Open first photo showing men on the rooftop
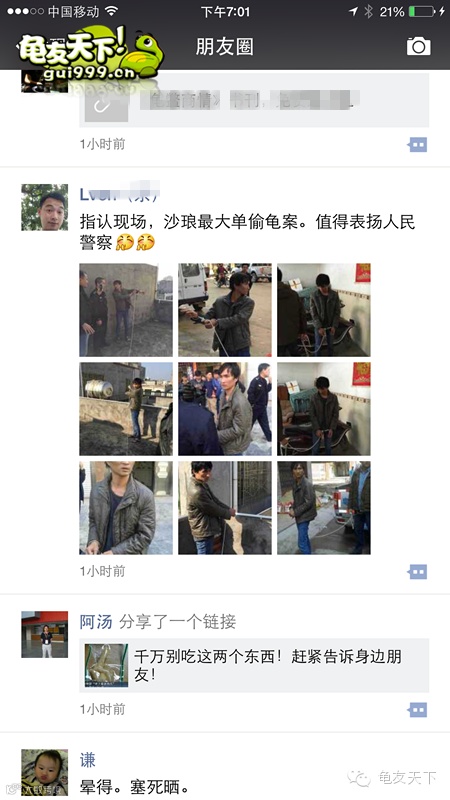450x800 pixels. 126,310
